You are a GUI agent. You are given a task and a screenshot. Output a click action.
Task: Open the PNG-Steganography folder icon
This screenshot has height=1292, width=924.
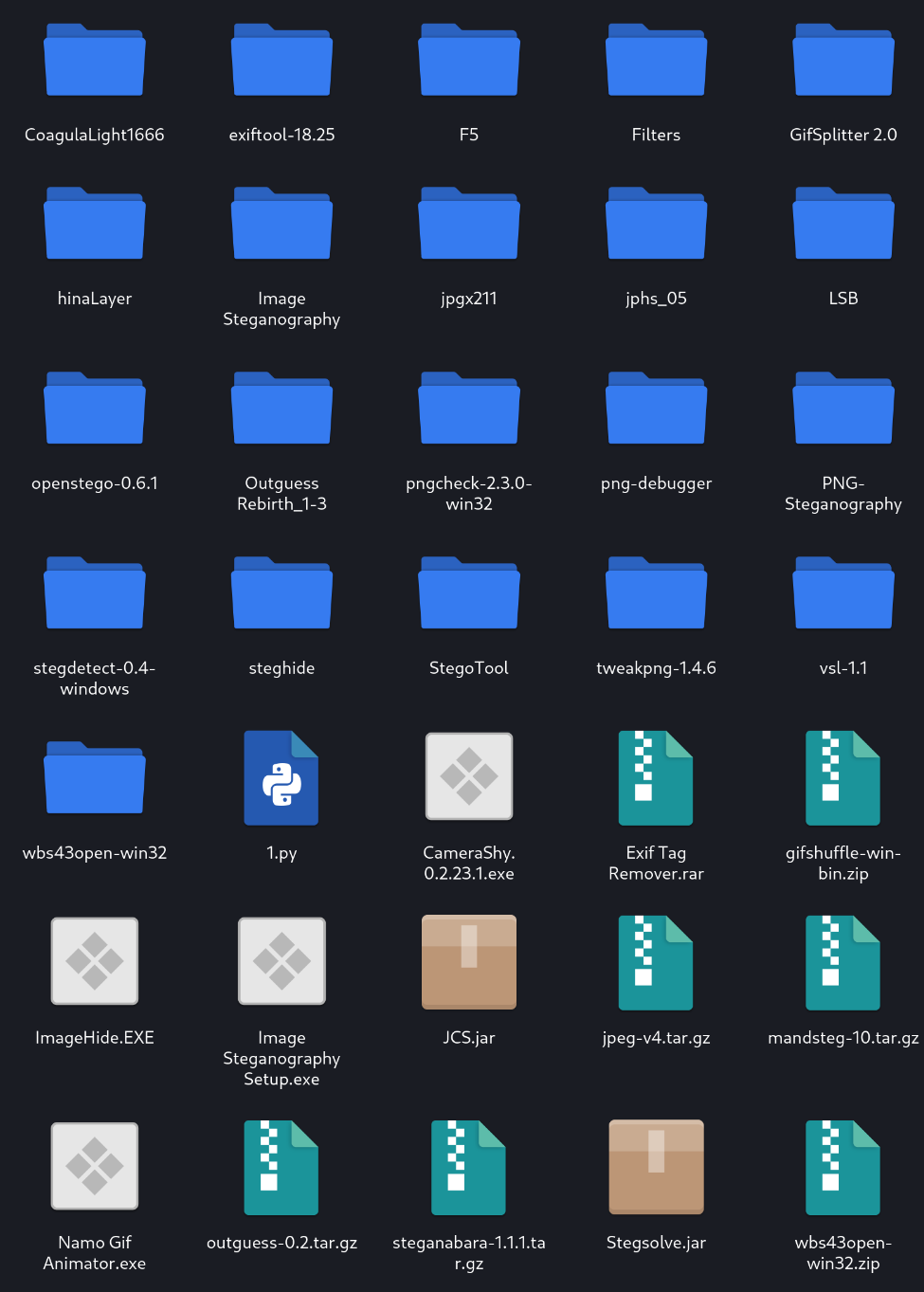(843, 408)
